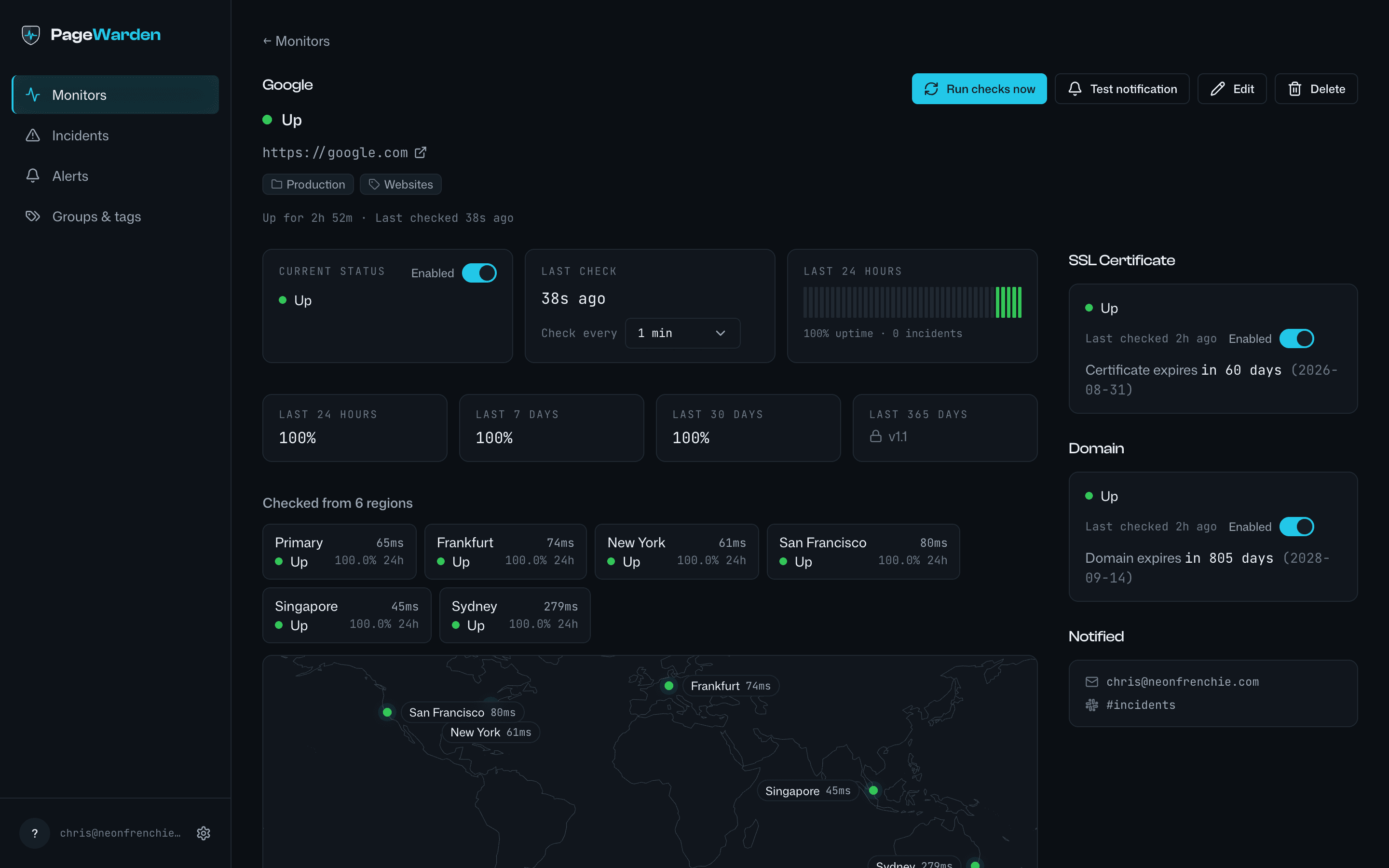Click the New York 61ms map label

tap(491, 732)
